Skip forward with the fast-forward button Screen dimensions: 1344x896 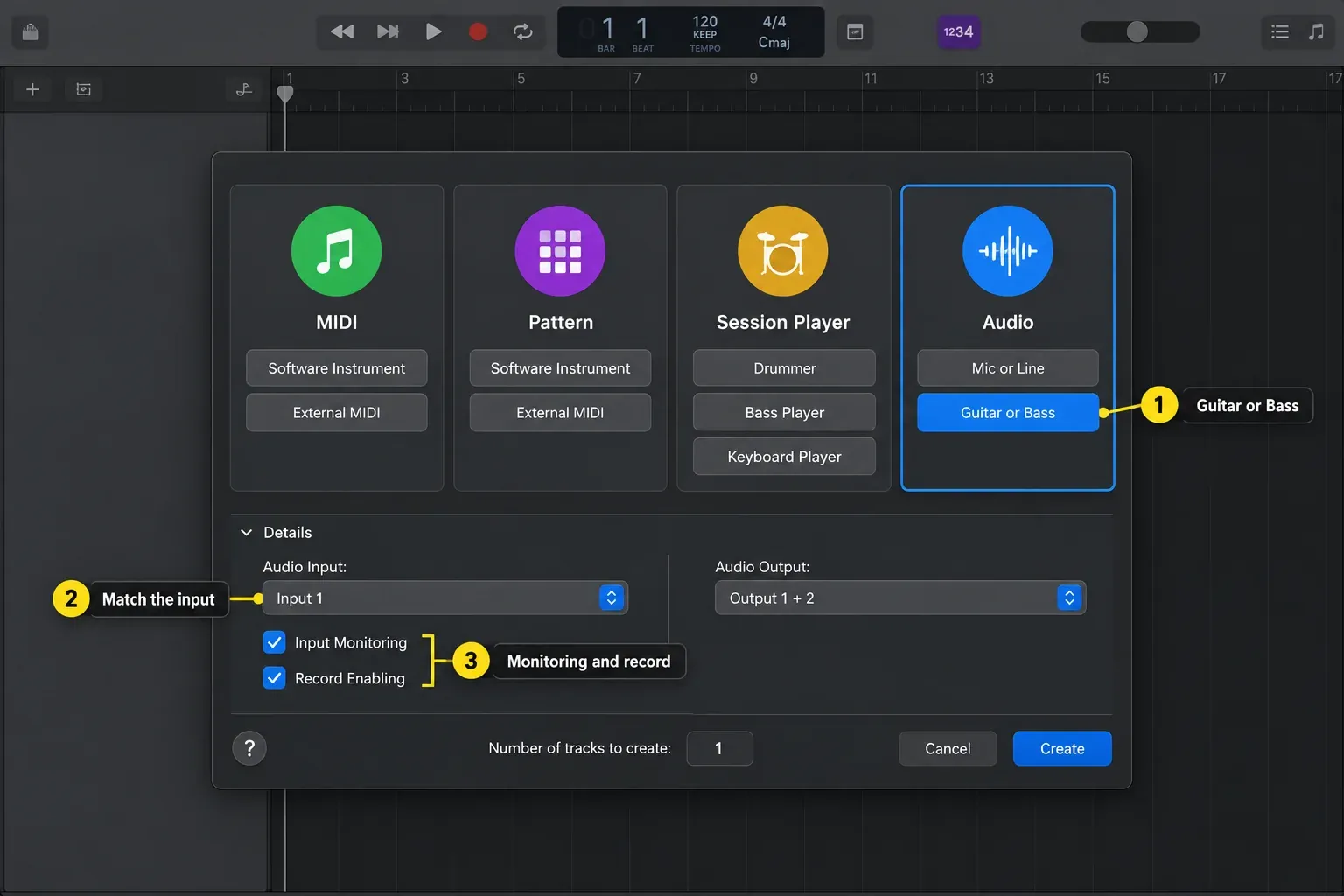pyautogui.click(x=388, y=32)
